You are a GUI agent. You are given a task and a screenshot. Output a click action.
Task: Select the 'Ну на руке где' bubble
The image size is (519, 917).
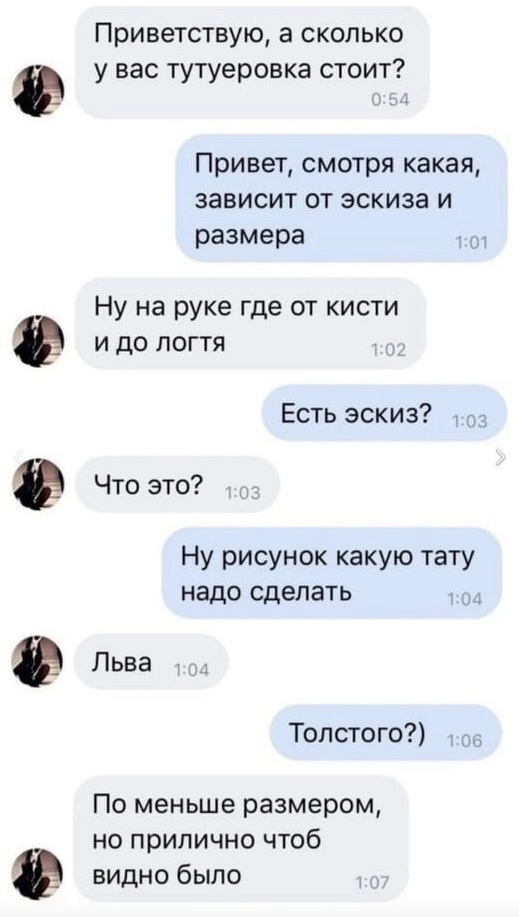pyautogui.click(x=251, y=323)
